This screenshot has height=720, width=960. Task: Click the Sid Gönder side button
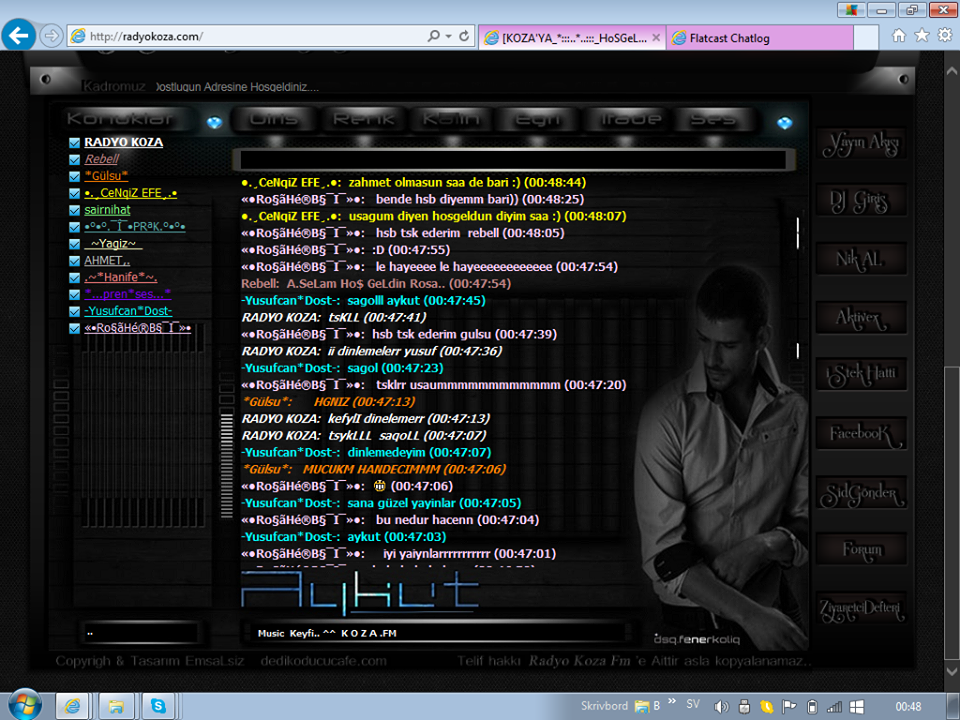coord(861,493)
